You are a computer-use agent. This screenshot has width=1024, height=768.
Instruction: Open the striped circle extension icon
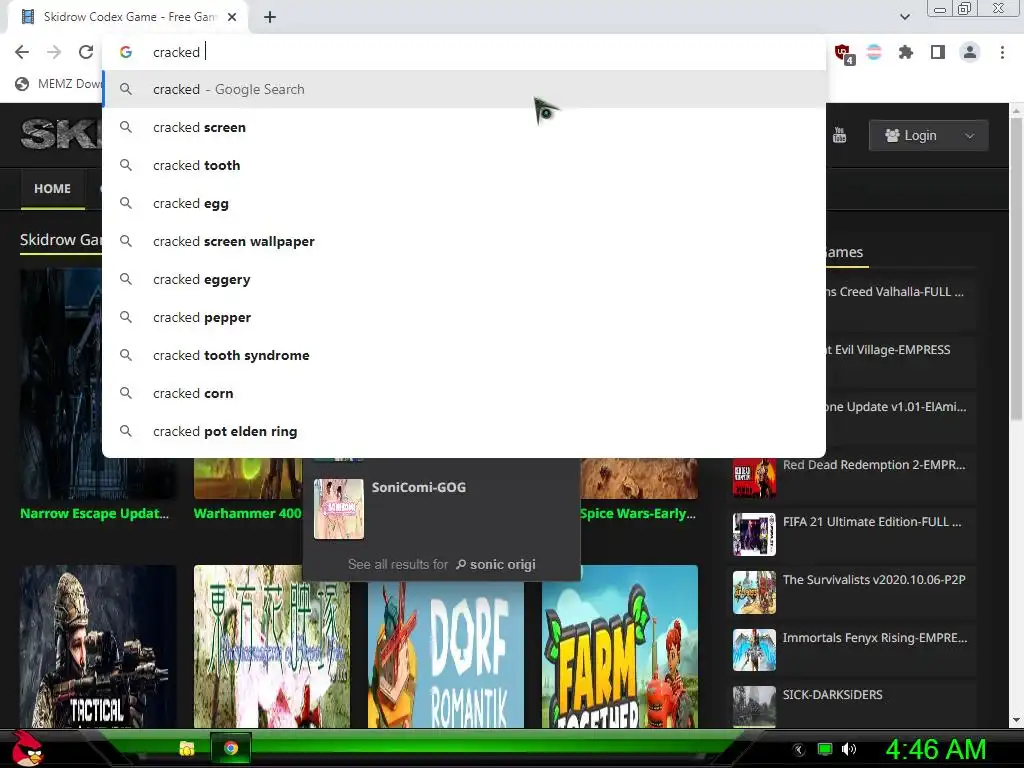tap(874, 52)
